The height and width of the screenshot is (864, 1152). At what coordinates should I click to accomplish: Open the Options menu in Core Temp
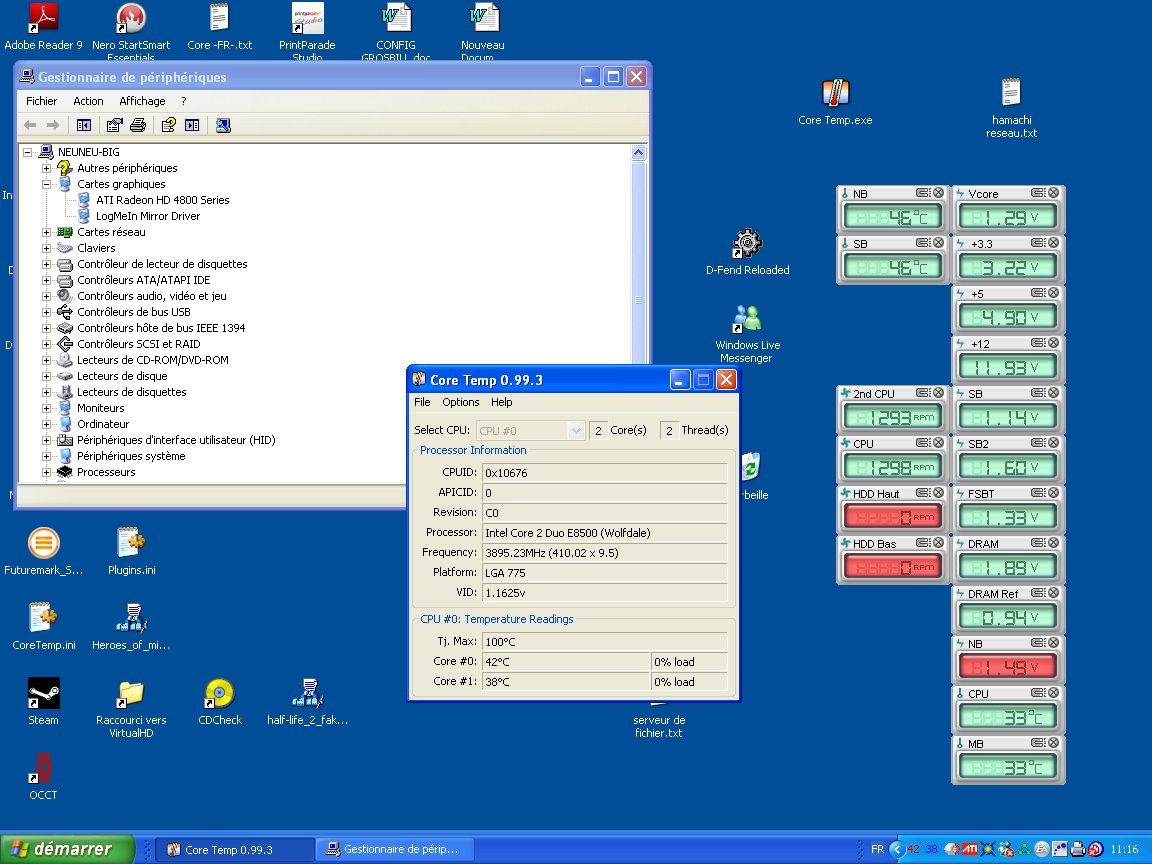[461, 403]
